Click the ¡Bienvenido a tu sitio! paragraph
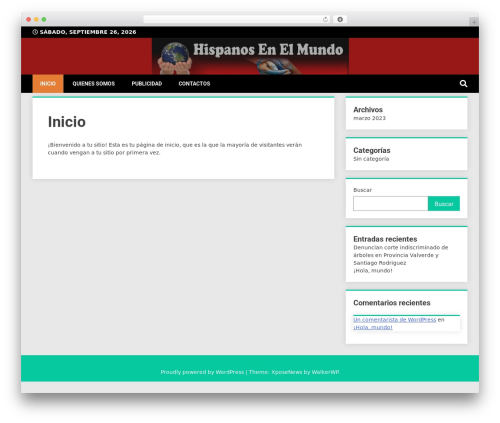 (175, 149)
